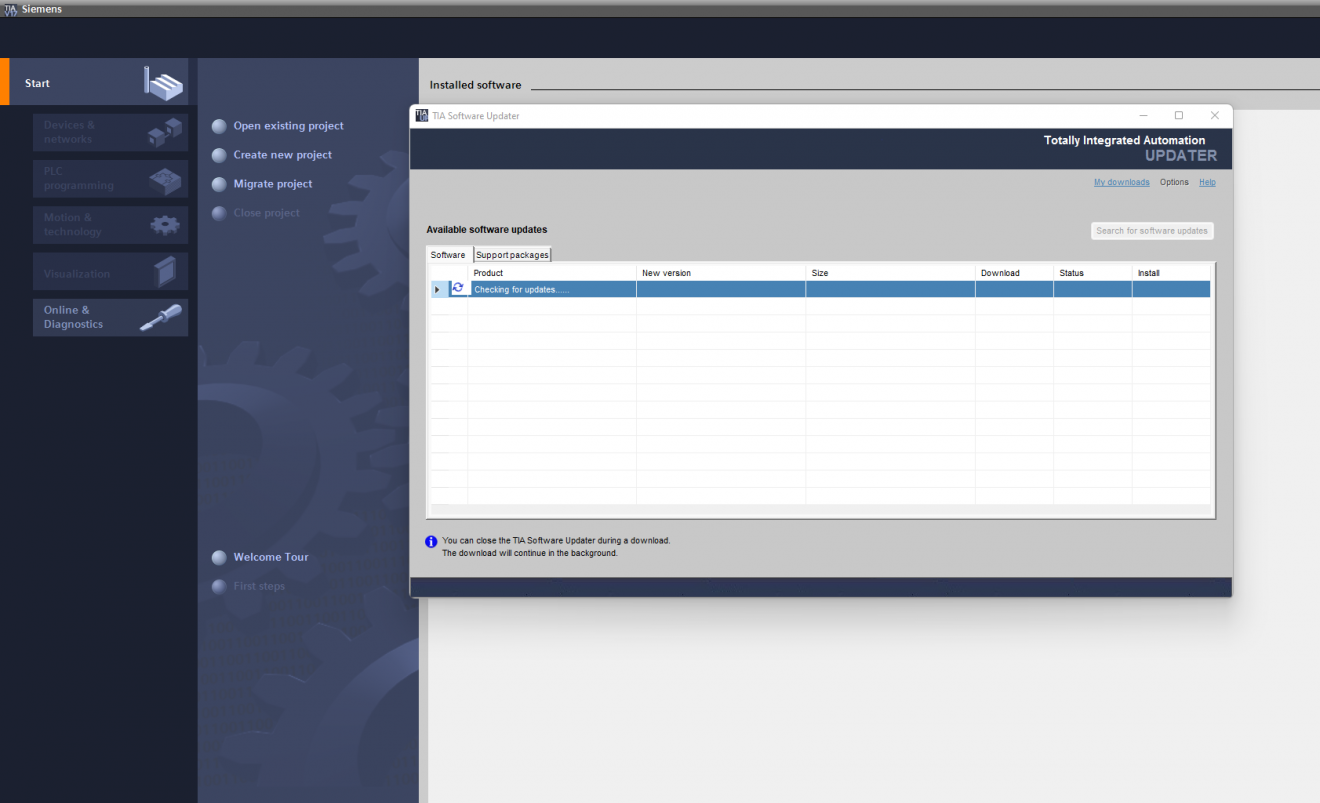1320x803 pixels.
Task: Click the TIA icon in the Updater titlebar
Action: click(421, 115)
